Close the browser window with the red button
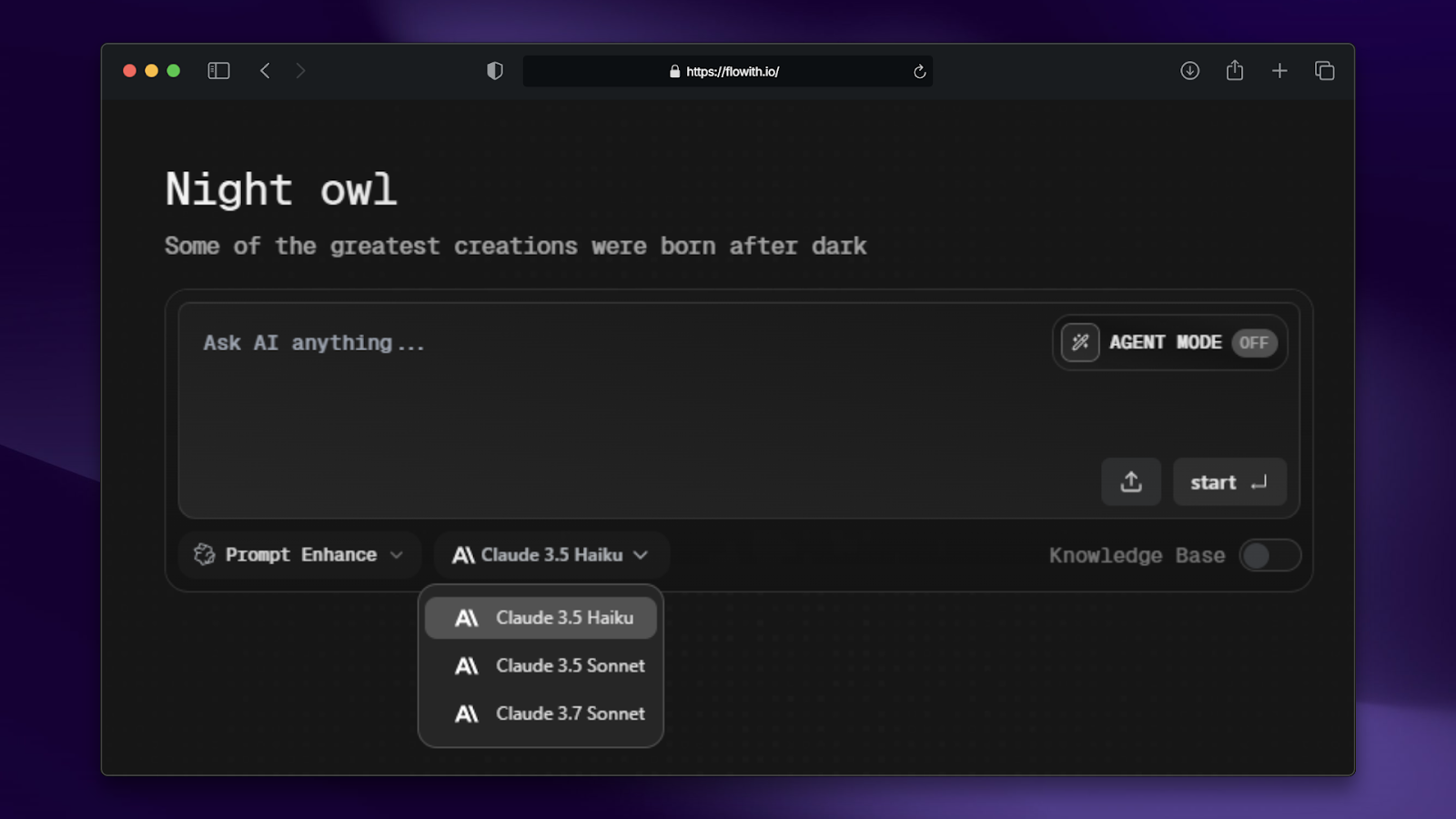1456x819 pixels. click(129, 71)
